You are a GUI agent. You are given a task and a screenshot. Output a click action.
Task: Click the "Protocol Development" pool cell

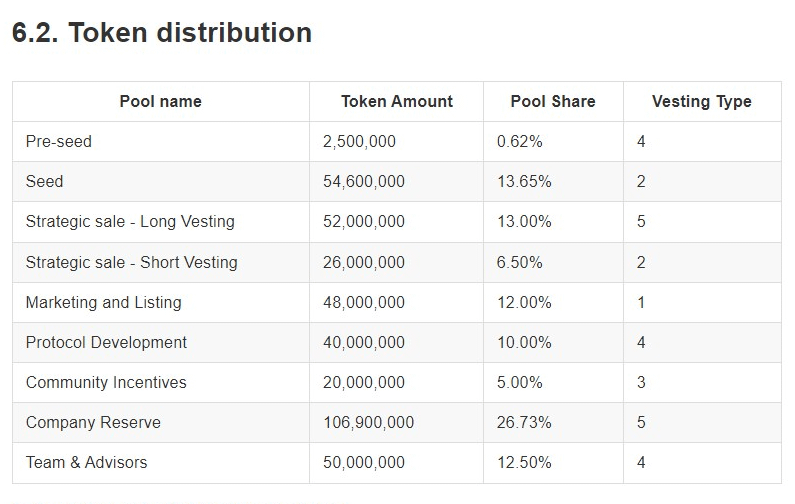pos(106,342)
